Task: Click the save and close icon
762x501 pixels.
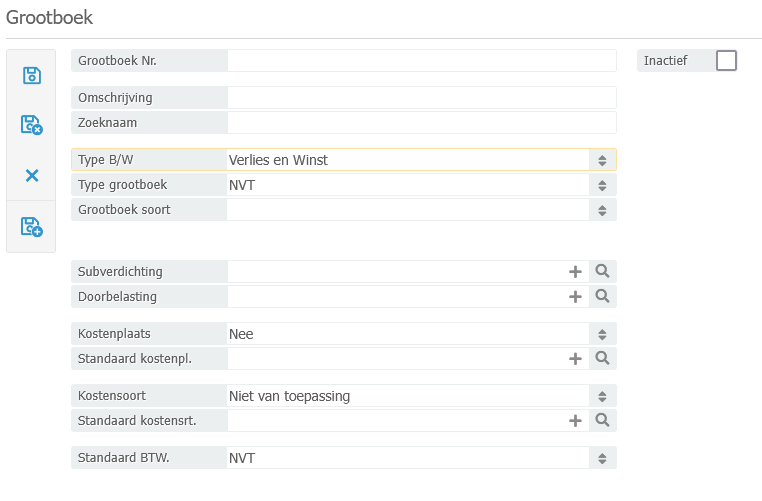Action: click(x=32, y=125)
